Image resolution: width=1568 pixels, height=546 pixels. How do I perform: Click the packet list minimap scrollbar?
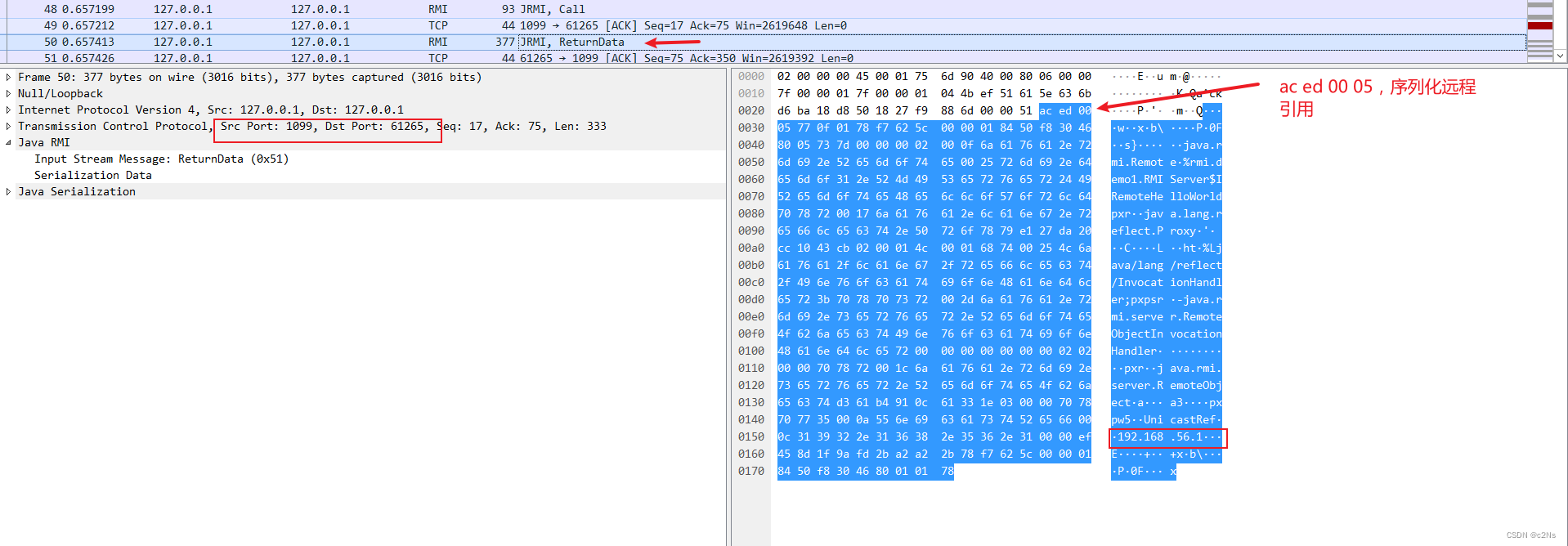(x=1540, y=31)
